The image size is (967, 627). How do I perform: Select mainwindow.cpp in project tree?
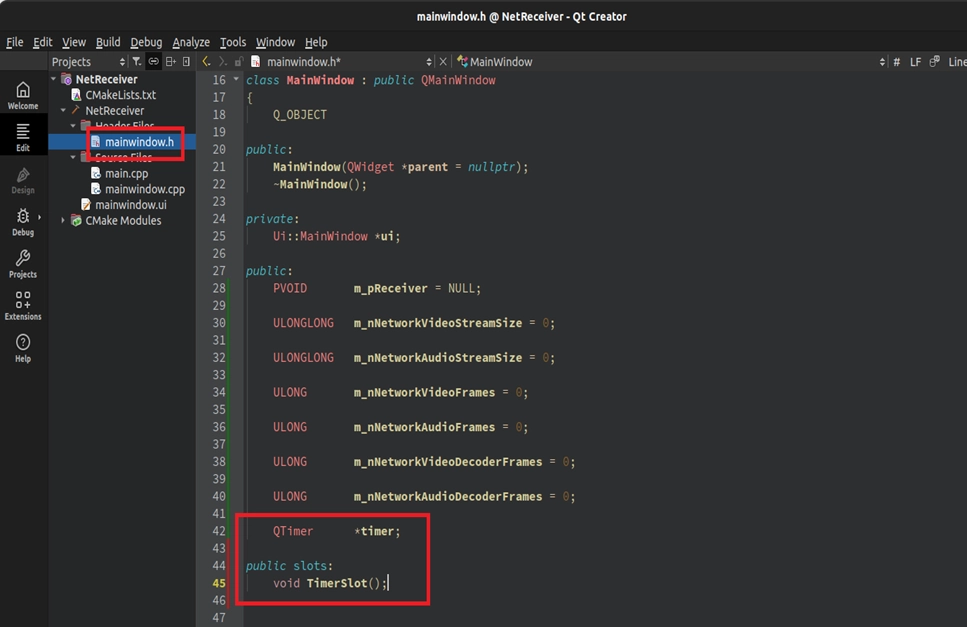(x=145, y=189)
